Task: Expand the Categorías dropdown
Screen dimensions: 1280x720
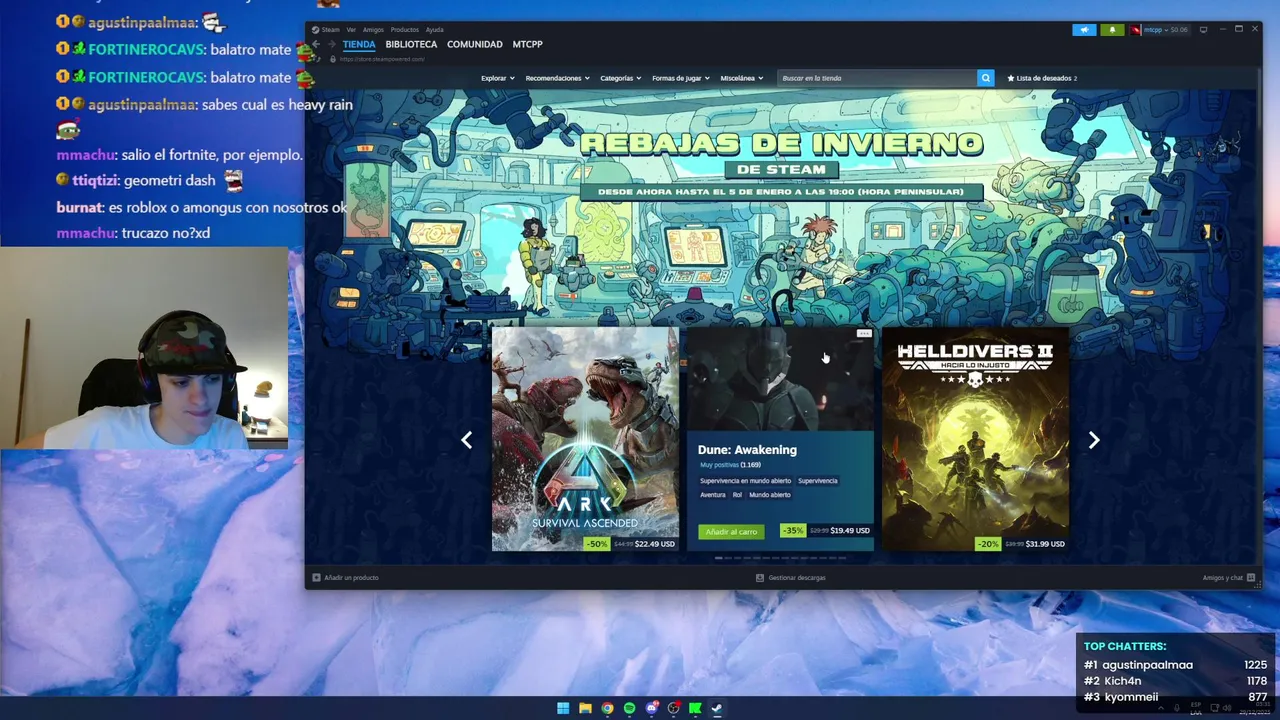Action: pos(620,78)
